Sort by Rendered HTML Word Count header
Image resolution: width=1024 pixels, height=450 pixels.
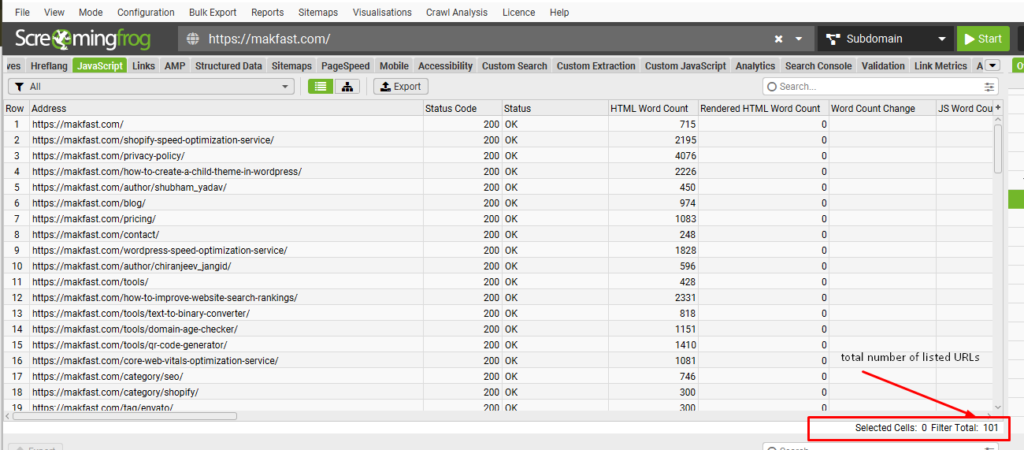[x=763, y=108]
